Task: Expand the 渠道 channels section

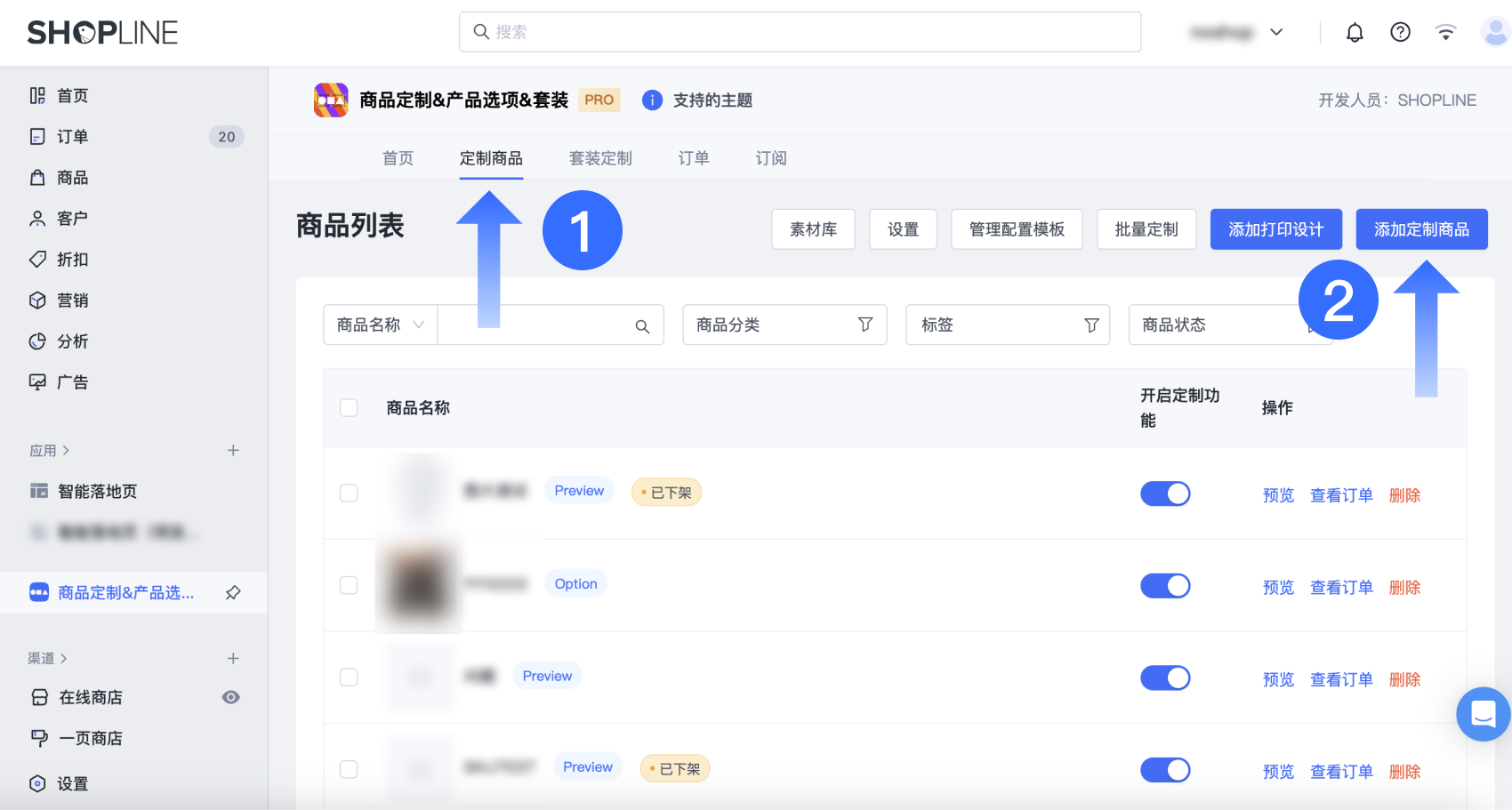Action: pos(48,658)
